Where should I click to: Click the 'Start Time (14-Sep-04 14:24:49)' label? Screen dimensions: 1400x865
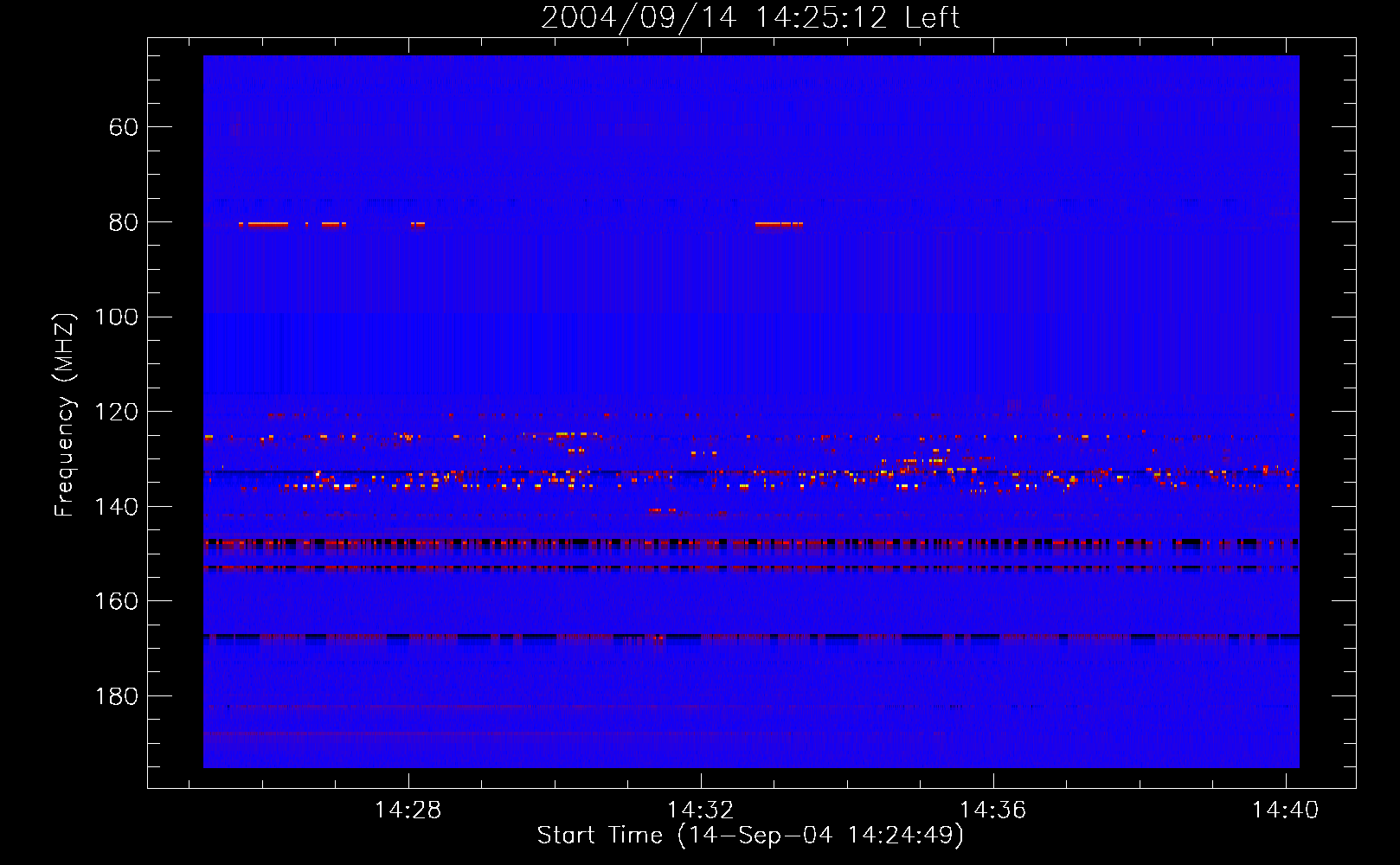[x=750, y=836]
